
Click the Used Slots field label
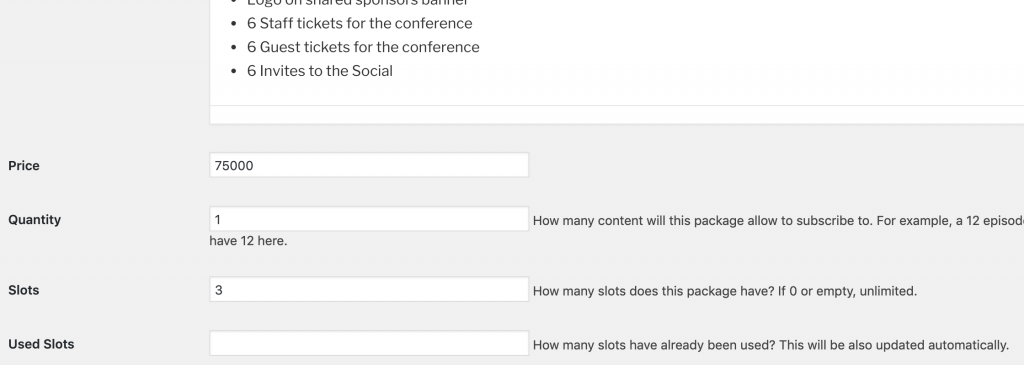pos(41,344)
